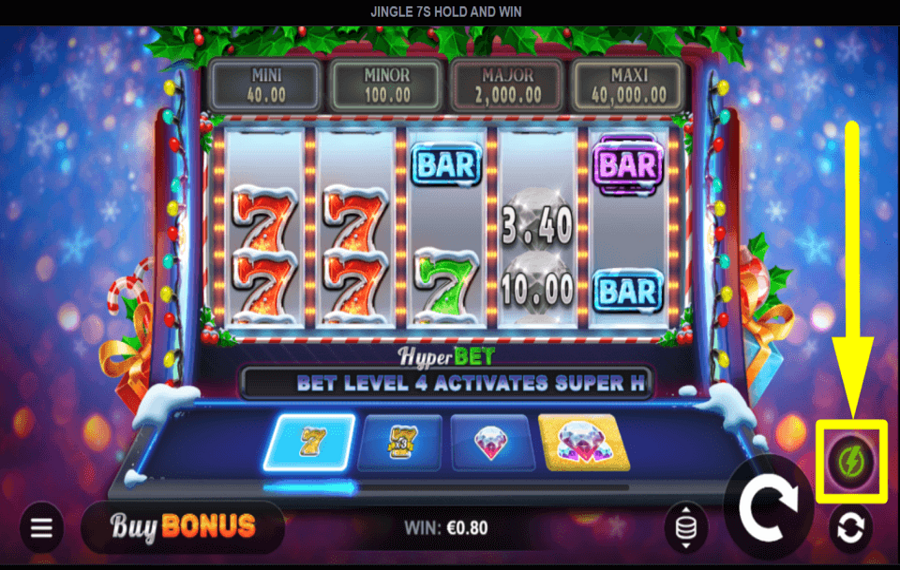The width and height of the screenshot is (900, 570).
Task: Click the green 7 symbol
Action: pos(447,284)
